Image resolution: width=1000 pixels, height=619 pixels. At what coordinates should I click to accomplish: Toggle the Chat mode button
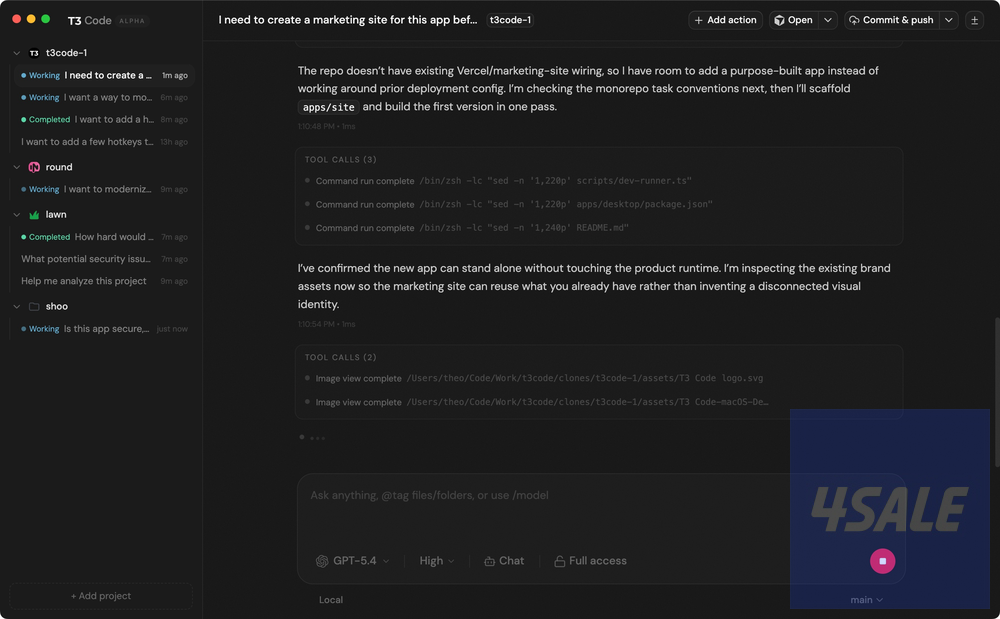pyautogui.click(x=504, y=561)
